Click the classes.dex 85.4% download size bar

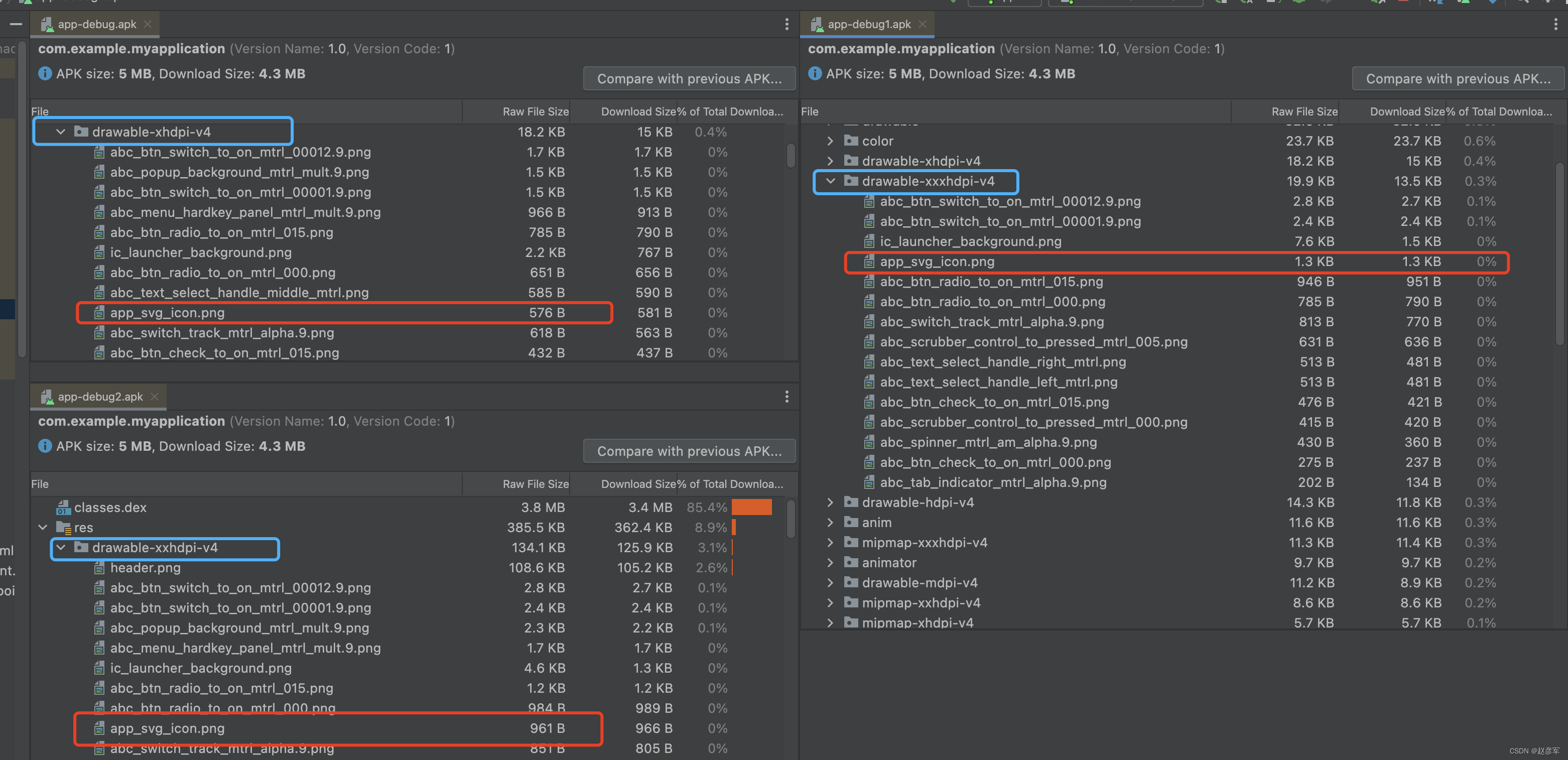coord(752,506)
